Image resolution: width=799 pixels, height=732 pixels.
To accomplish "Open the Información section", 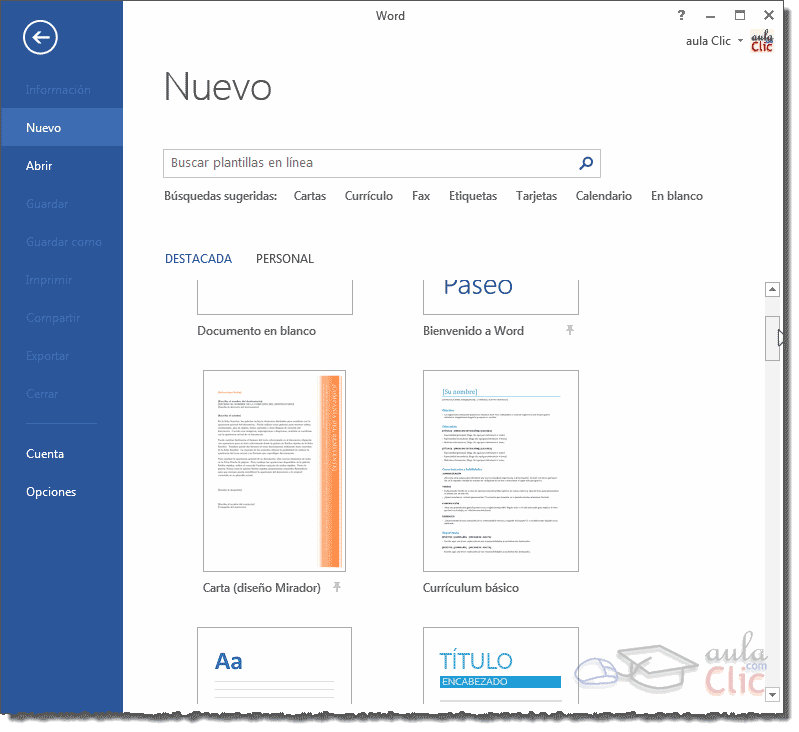I will coord(62,90).
